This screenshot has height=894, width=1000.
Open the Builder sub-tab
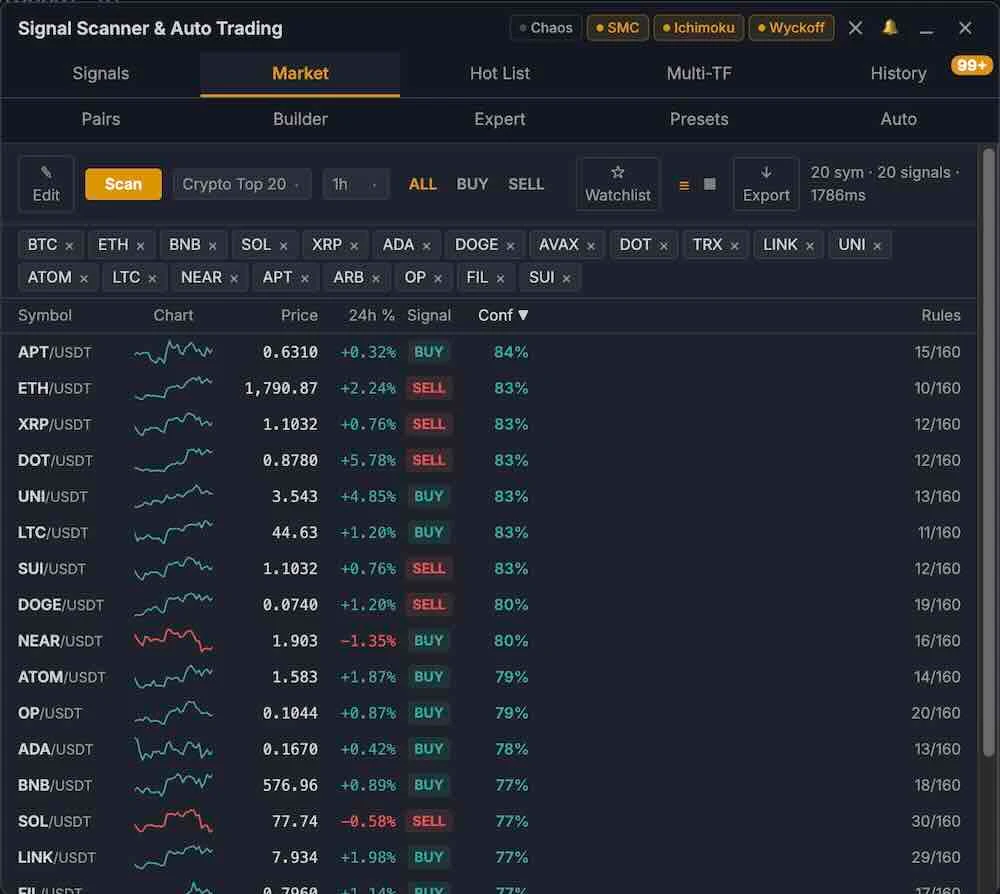pyautogui.click(x=300, y=119)
